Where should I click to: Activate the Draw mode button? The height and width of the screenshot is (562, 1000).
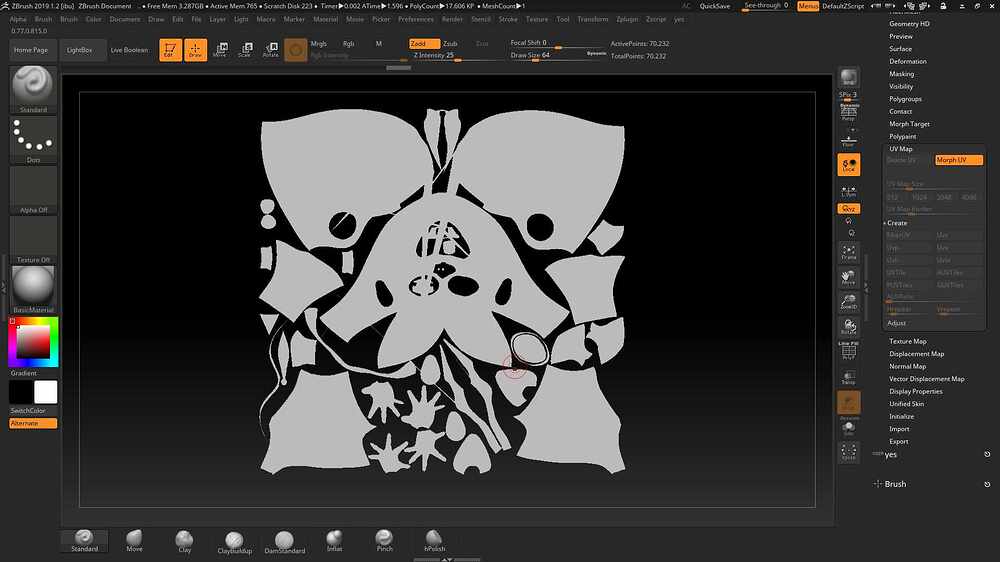(x=196, y=50)
